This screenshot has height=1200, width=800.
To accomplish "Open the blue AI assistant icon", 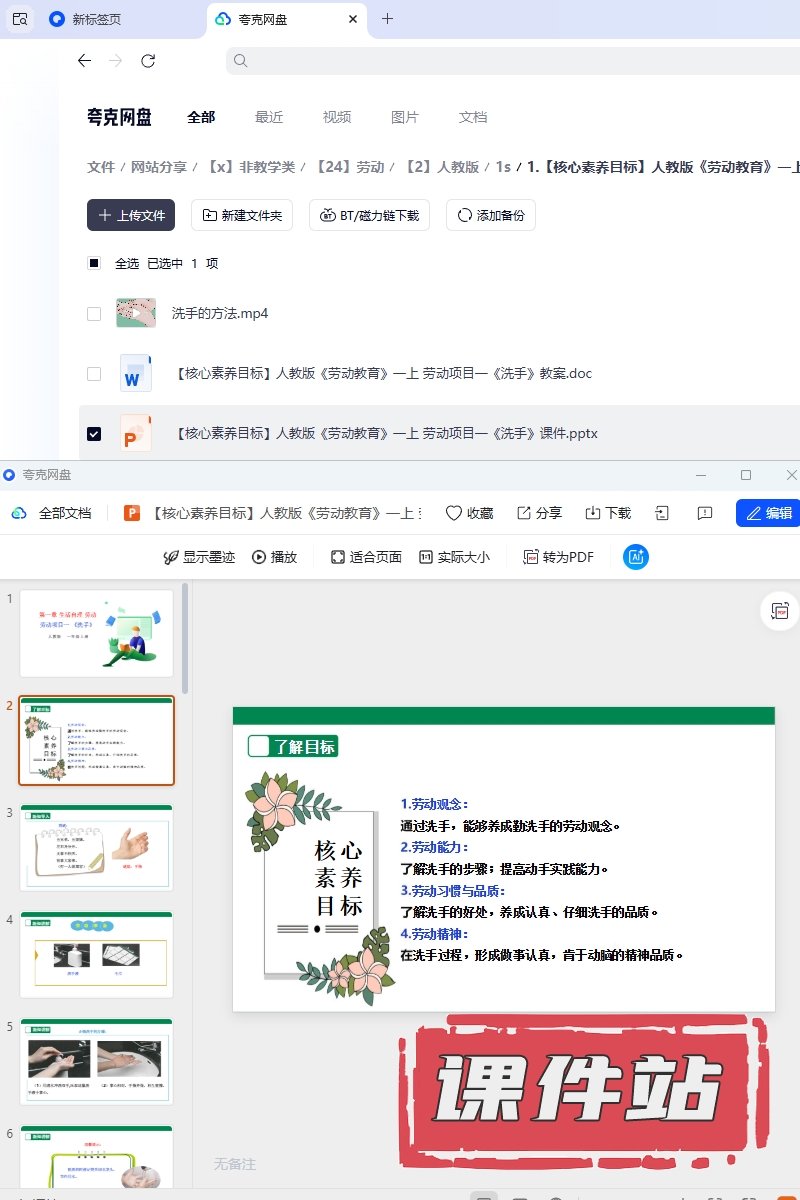I will [x=635, y=557].
